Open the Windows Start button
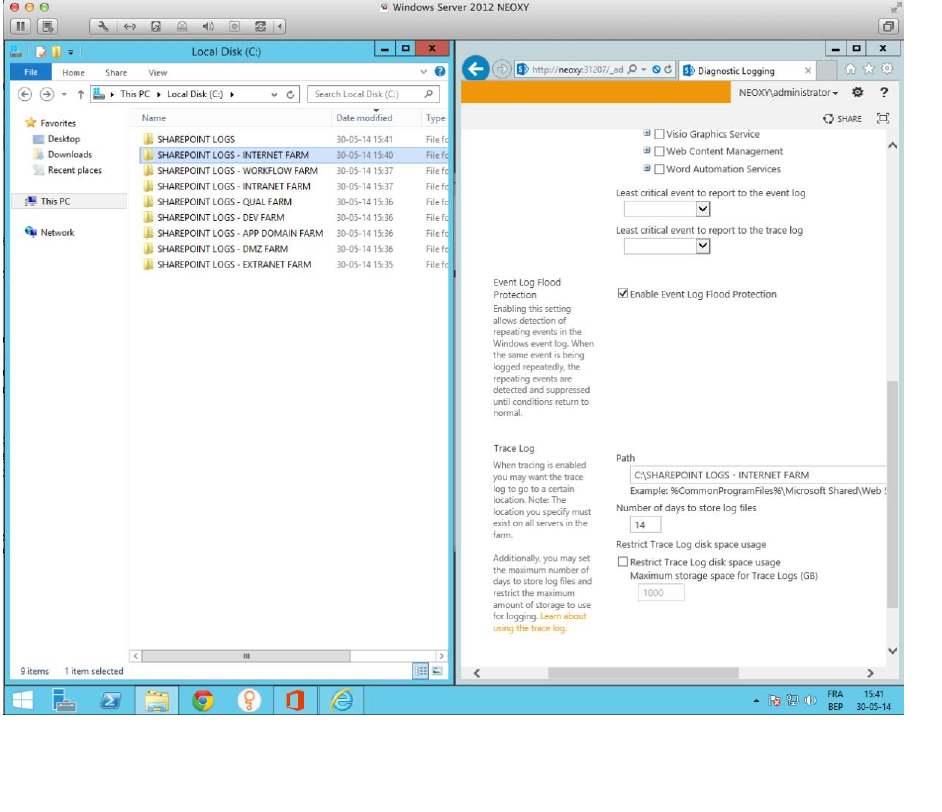942x812 pixels. [23, 700]
